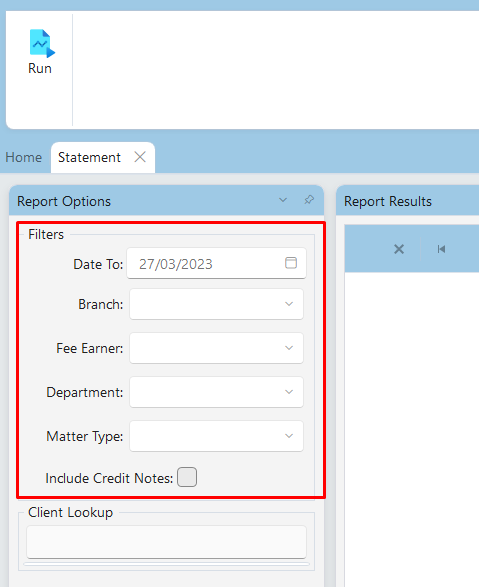Collapse the Report Options panel chevron
The image size is (479, 587).
tap(283, 200)
